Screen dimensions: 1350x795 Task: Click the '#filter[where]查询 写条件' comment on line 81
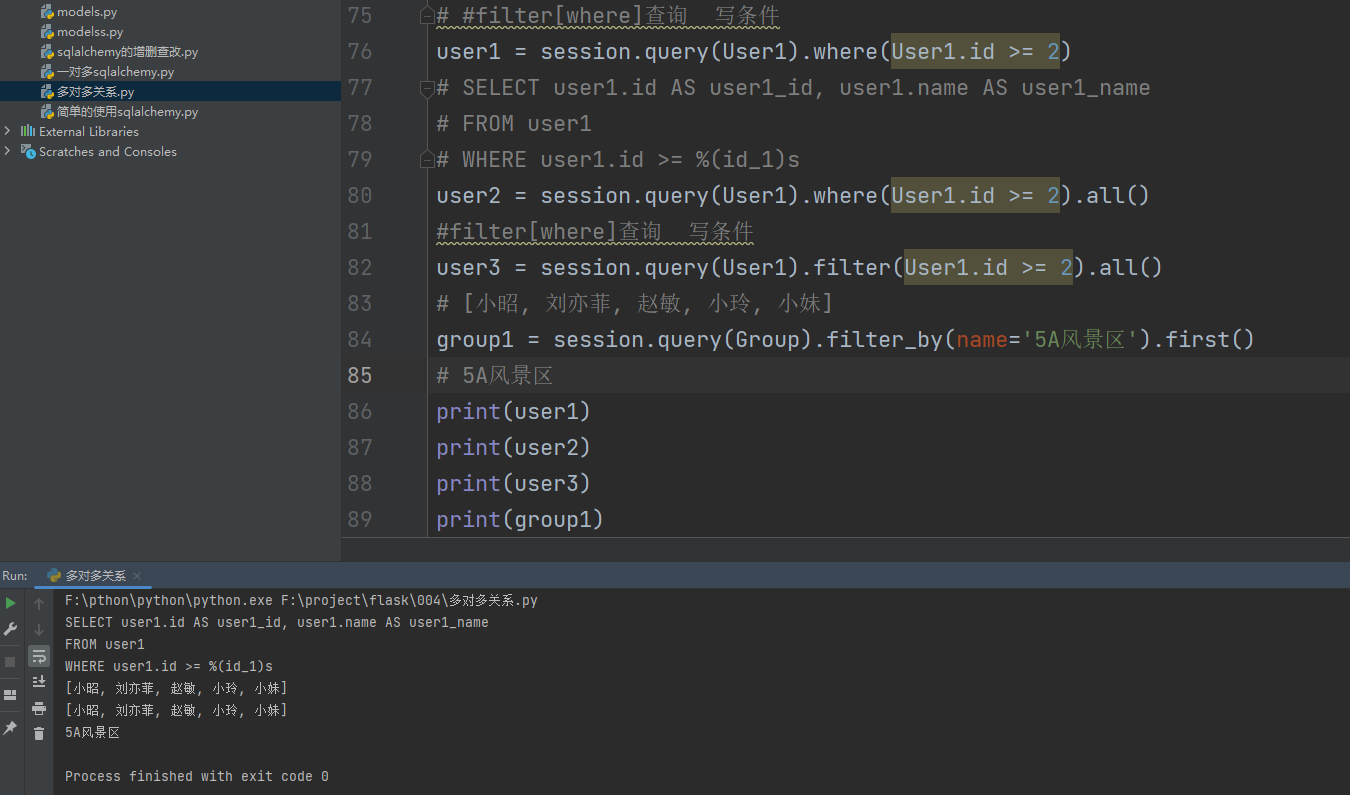(595, 232)
